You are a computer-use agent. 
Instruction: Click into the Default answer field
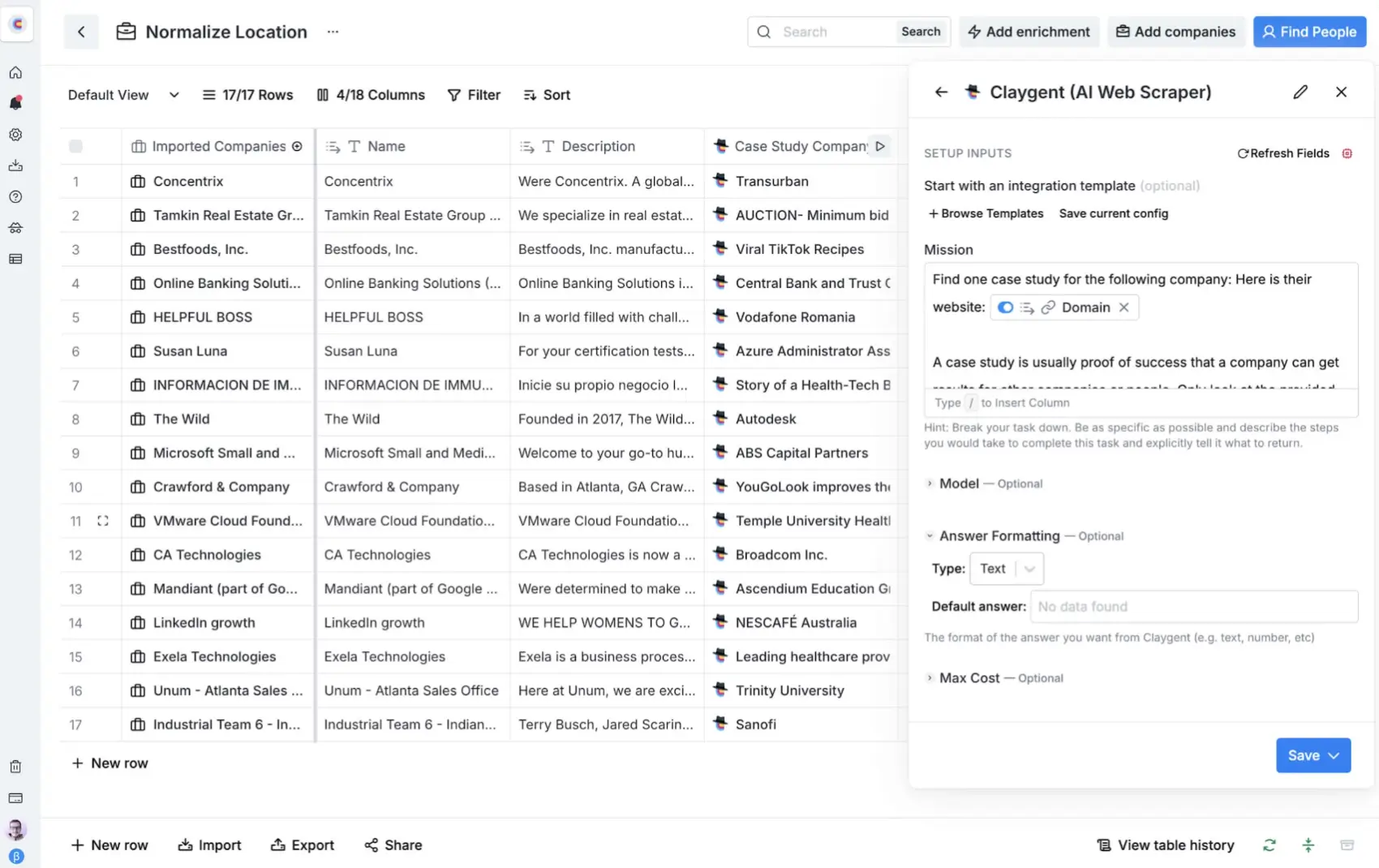tap(1194, 607)
